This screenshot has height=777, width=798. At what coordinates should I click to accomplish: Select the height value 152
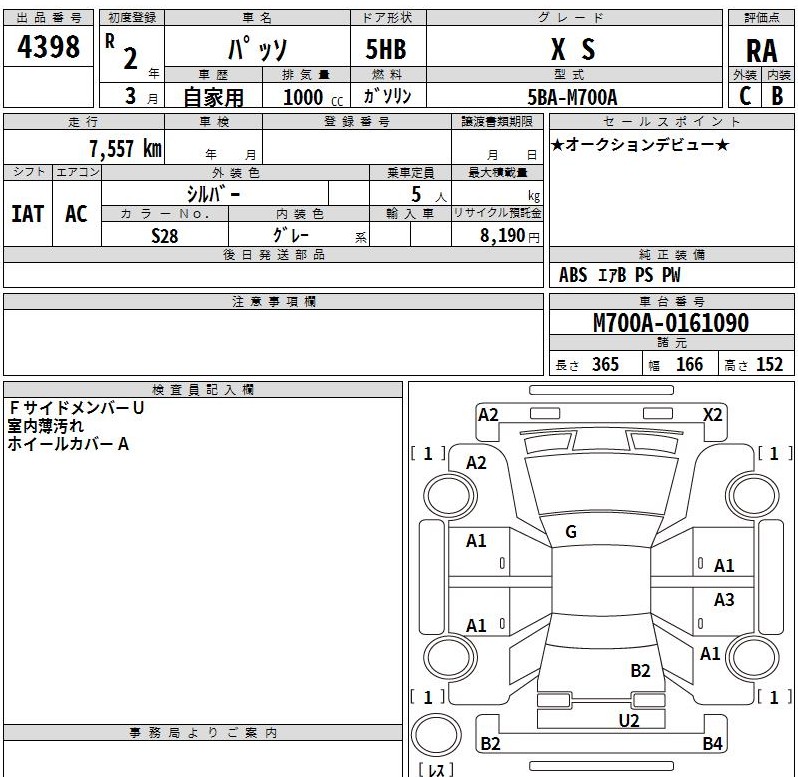[x=769, y=364]
